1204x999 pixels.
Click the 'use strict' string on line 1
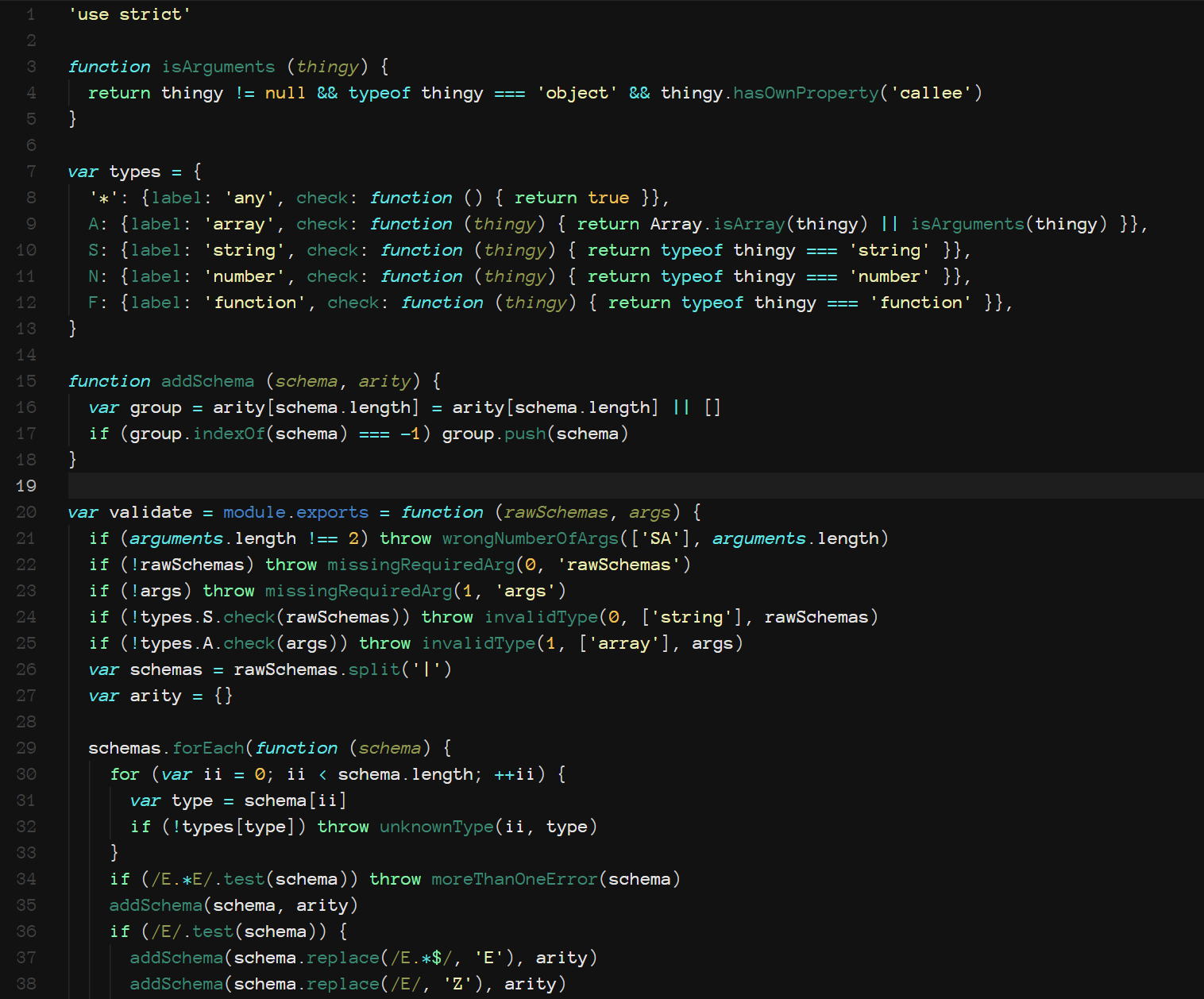pyautogui.click(x=129, y=13)
